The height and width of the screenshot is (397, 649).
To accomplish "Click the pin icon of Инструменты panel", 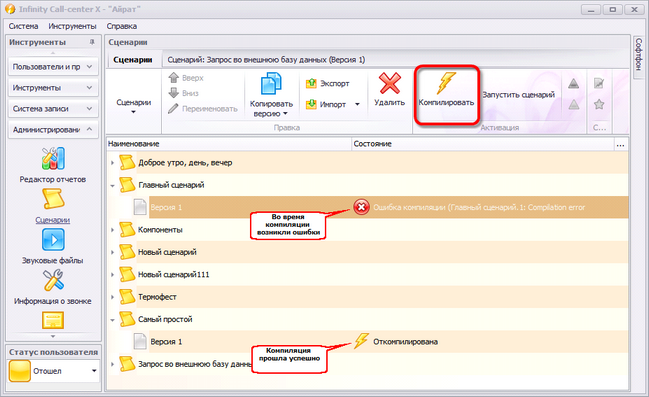I will click(x=92, y=42).
